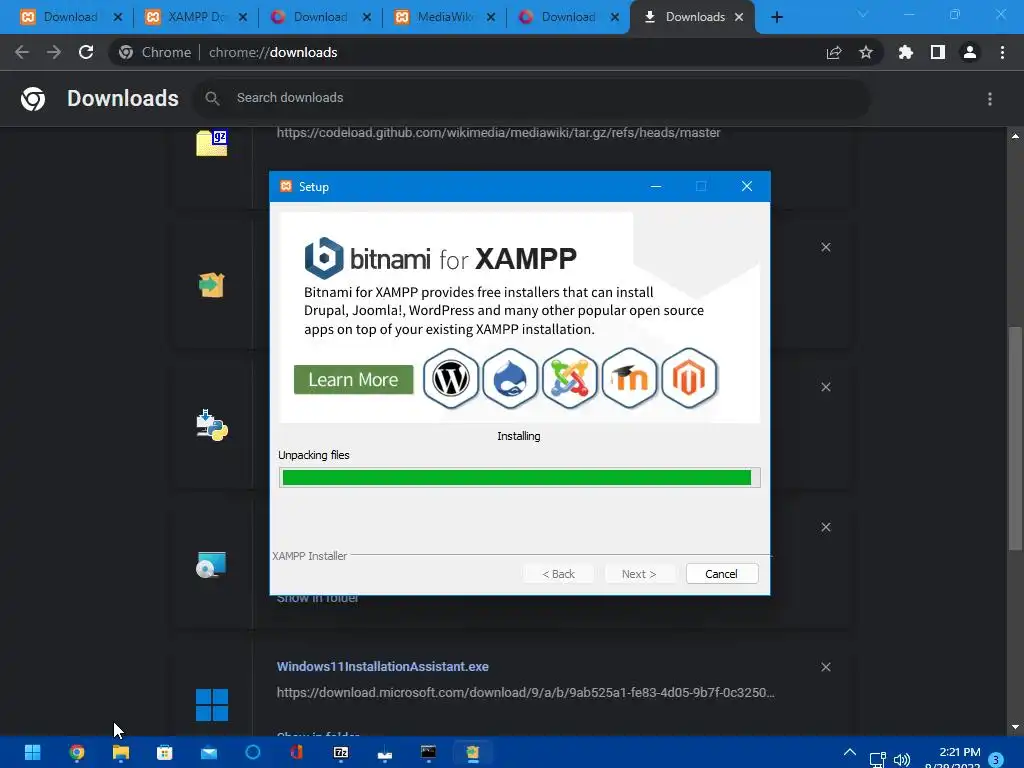Screen dimensions: 1024x768
Task: Share this page from the address bar
Action: [x=833, y=53]
